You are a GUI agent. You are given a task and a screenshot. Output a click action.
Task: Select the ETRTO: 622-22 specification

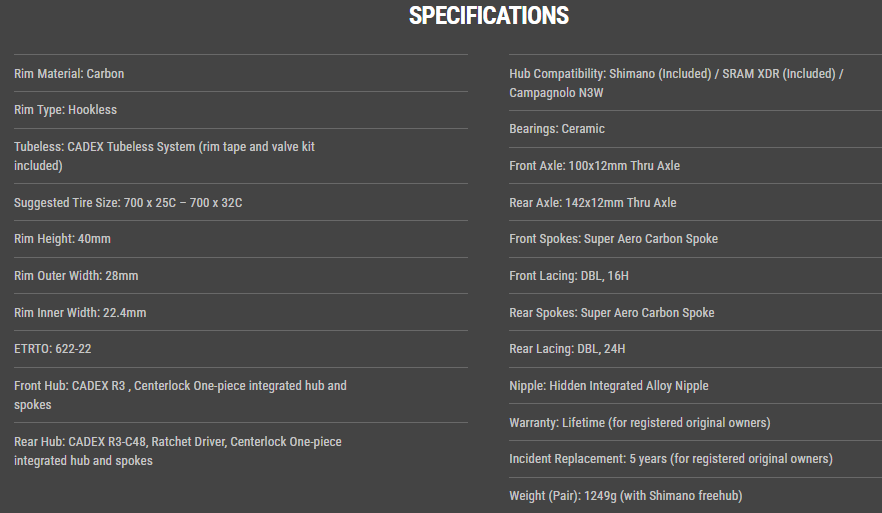(53, 349)
